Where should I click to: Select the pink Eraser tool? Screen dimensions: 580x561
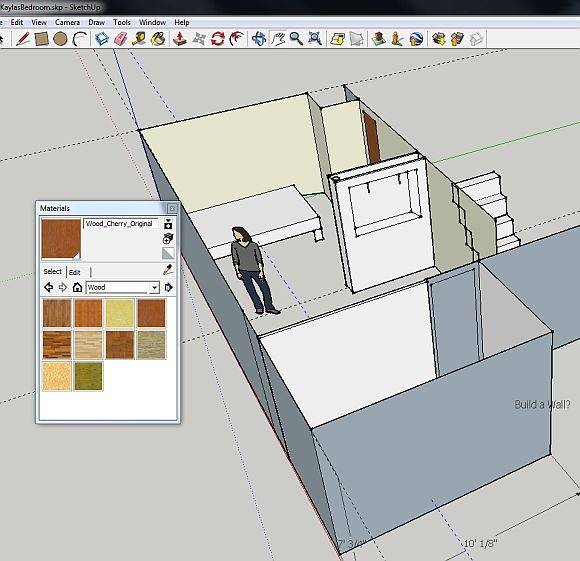pyautogui.click(x=121, y=39)
